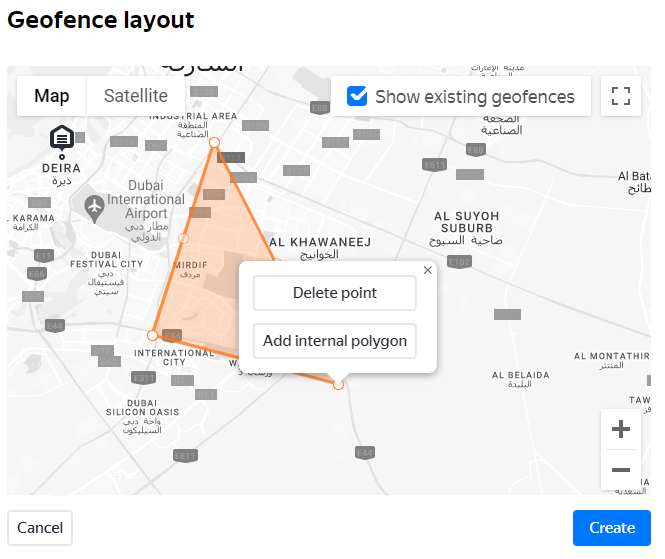Select the top polygon vertex near Industrial Area
The height and width of the screenshot is (559, 665).
point(214,143)
